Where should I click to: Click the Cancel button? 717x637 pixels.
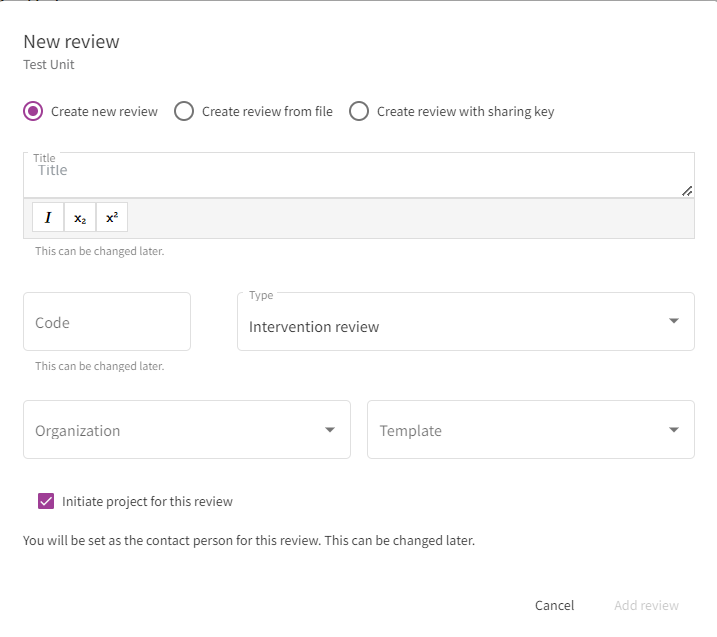pos(554,605)
